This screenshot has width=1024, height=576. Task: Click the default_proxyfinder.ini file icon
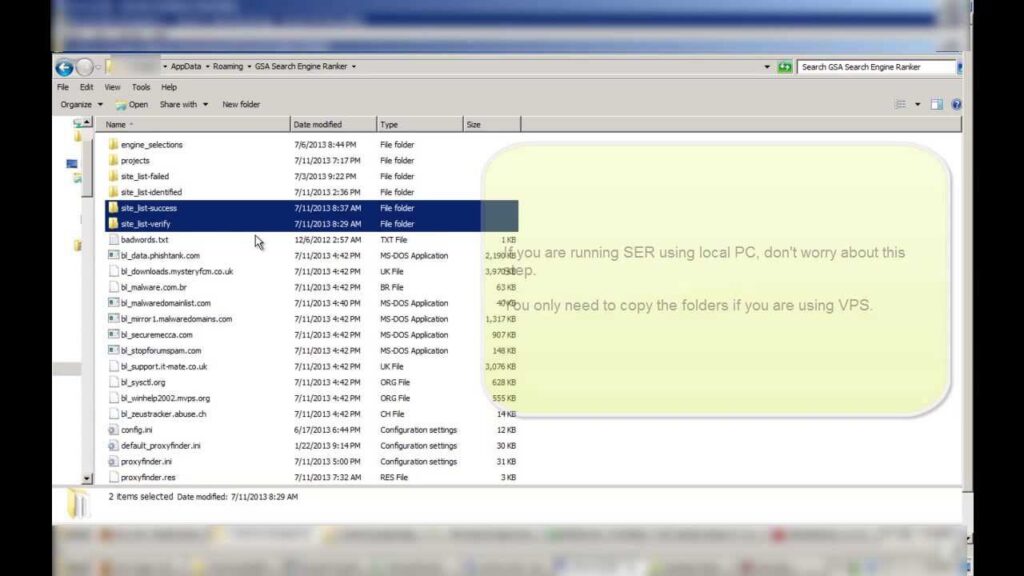113,445
